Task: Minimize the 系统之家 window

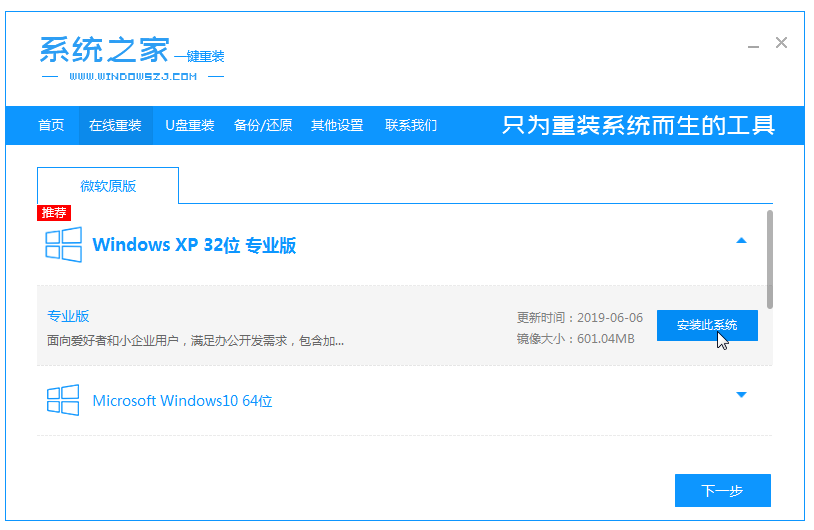Action: (753, 46)
